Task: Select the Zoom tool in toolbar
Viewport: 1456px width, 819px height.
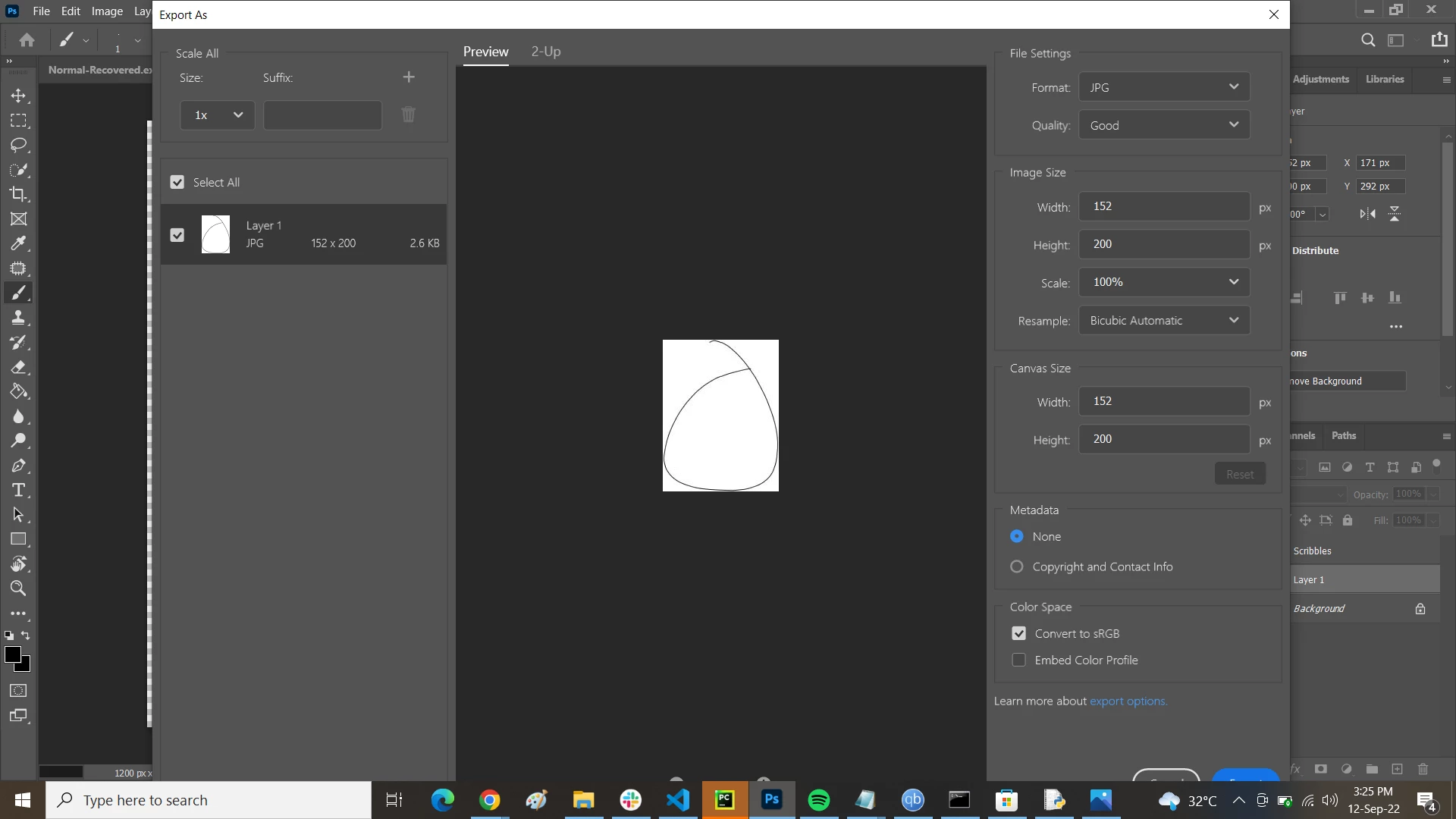Action: tap(18, 588)
